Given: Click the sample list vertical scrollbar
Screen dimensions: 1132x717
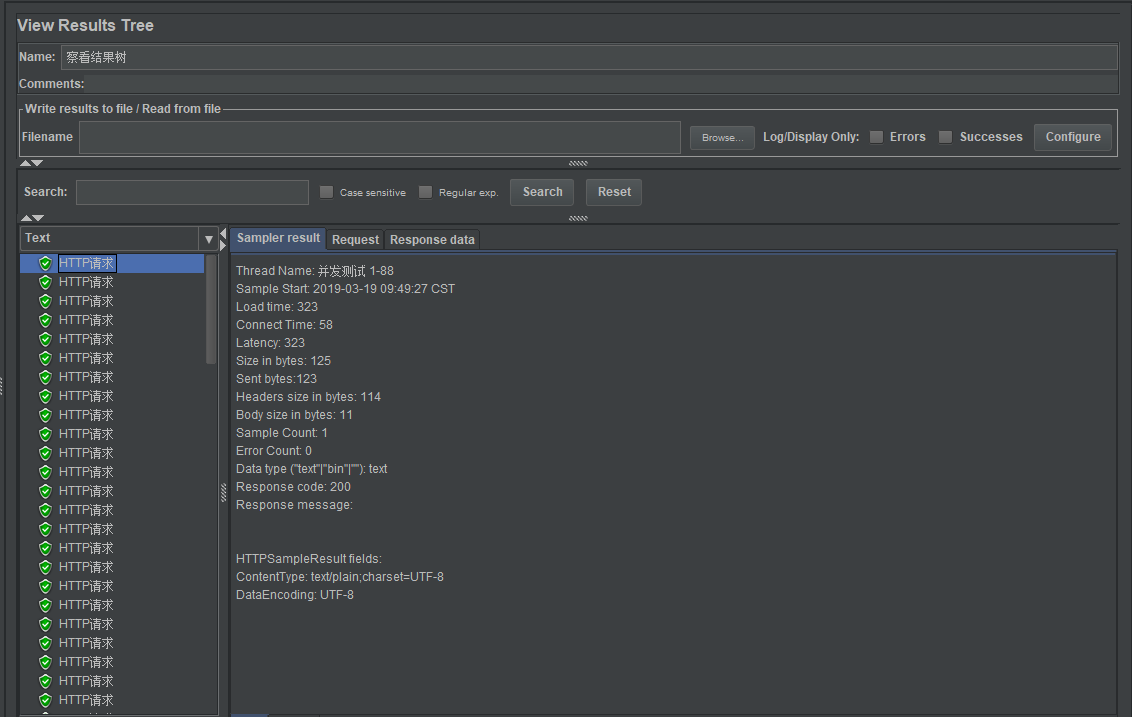Looking at the screenshot, I should click(x=211, y=309).
